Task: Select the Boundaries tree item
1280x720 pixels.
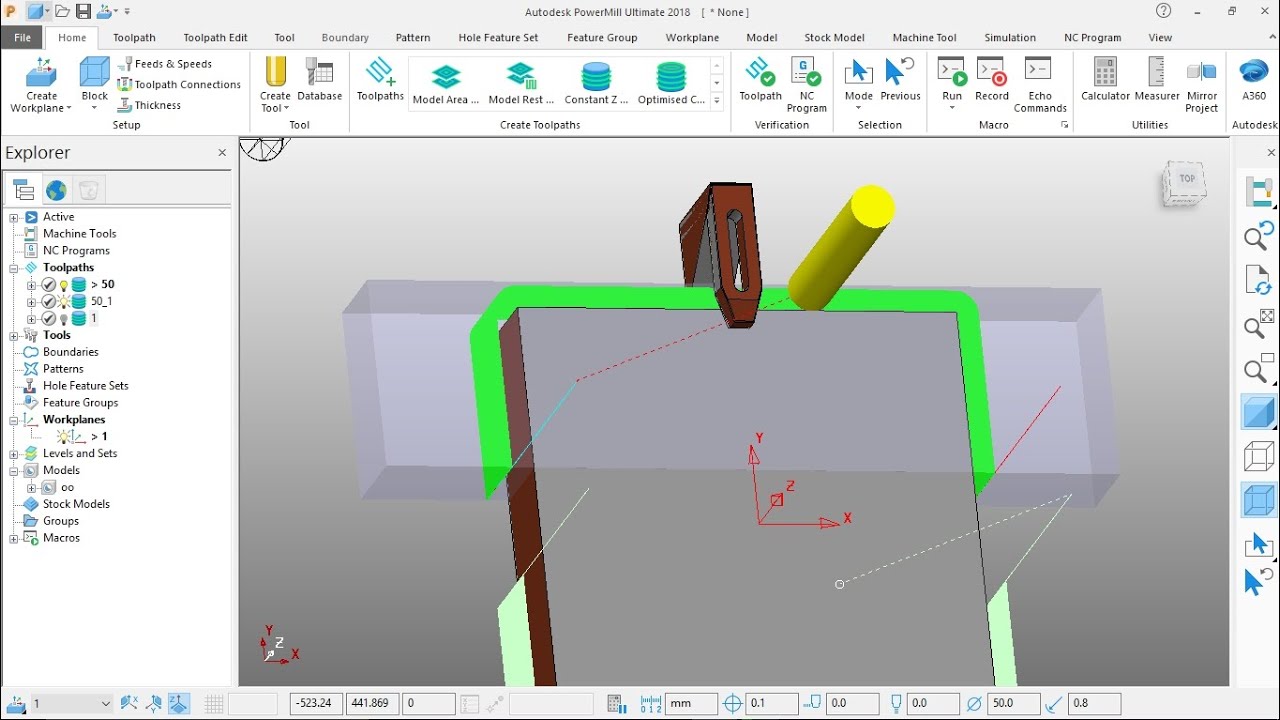Action: pyautogui.click(x=70, y=352)
